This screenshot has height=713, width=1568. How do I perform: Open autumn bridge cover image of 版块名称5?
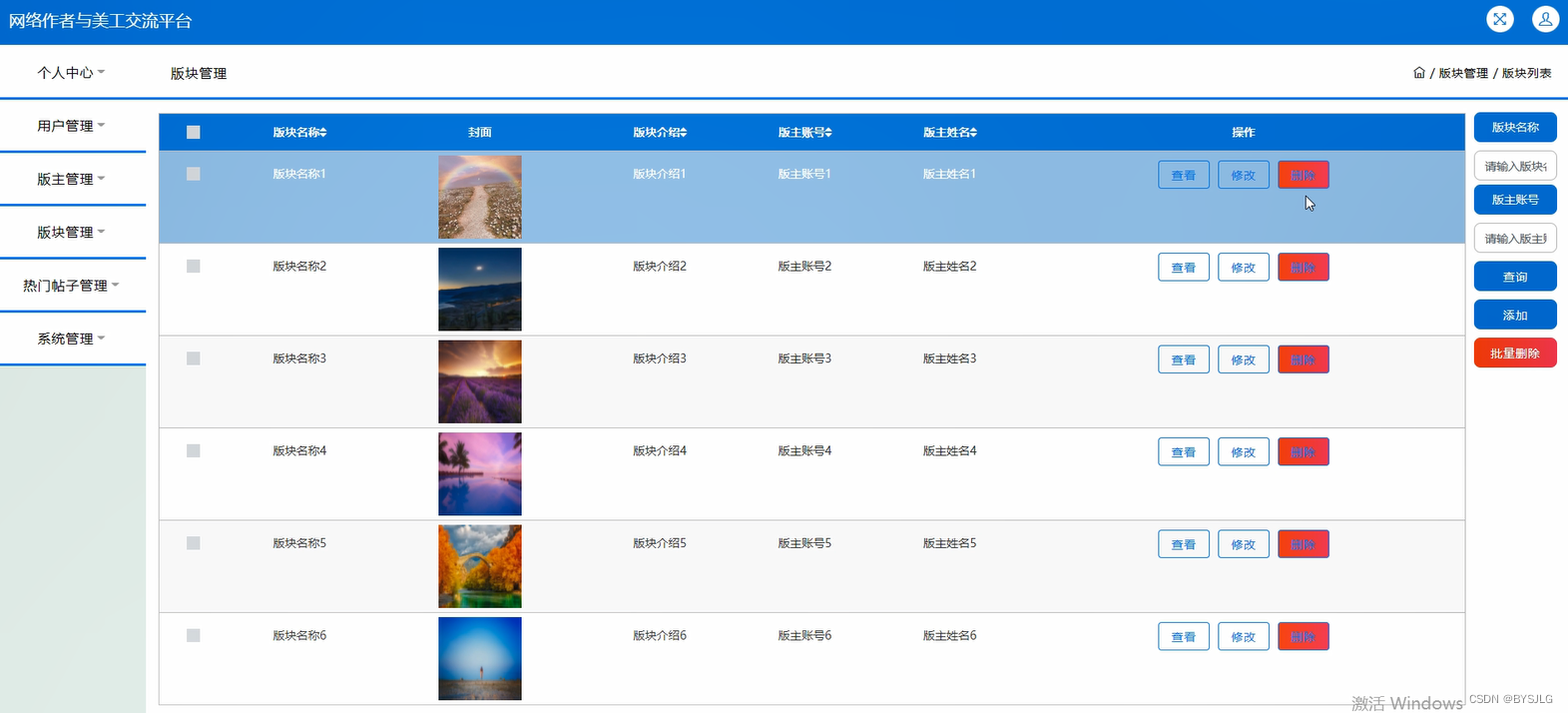[480, 566]
